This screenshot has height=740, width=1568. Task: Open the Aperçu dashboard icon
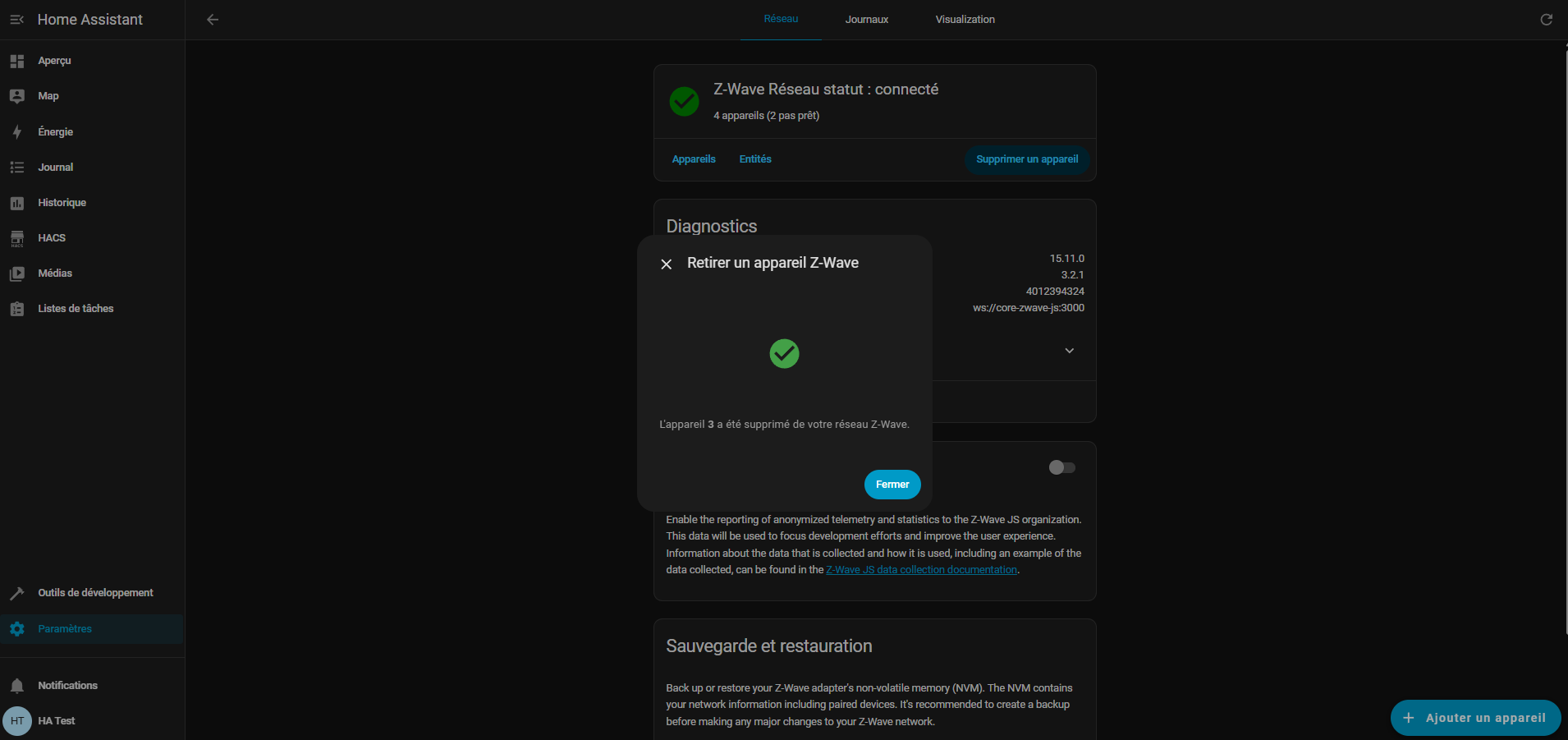pyautogui.click(x=16, y=61)
